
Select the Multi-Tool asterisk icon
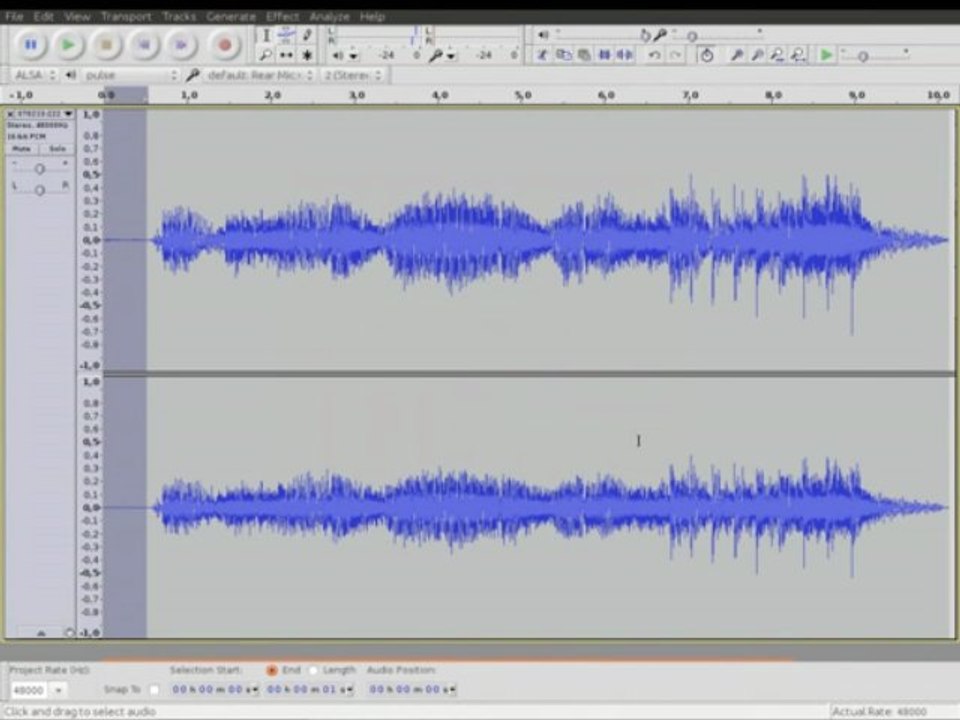tap(307, 55)
